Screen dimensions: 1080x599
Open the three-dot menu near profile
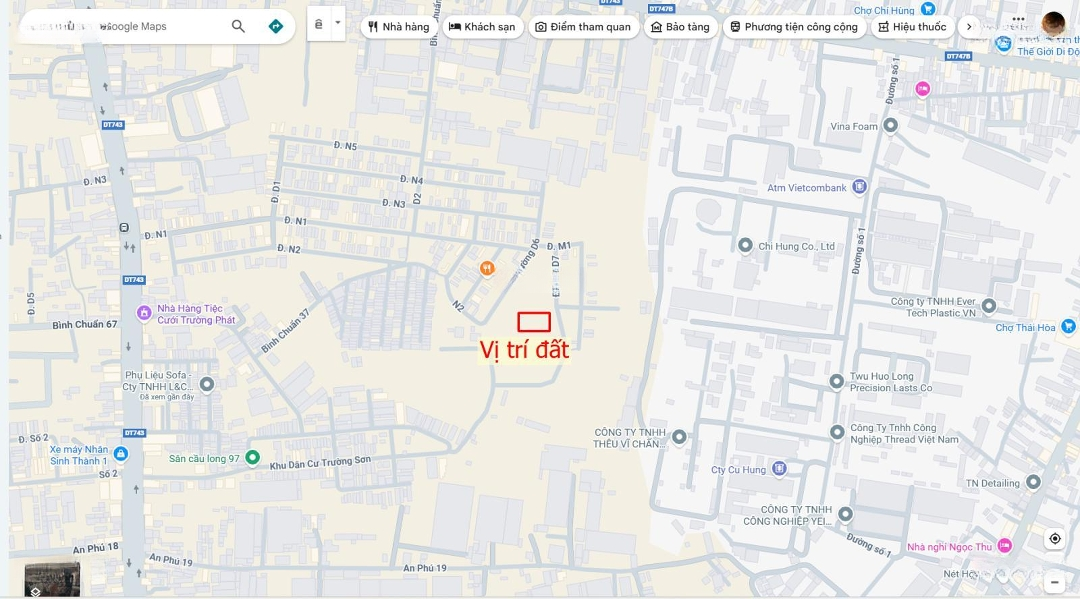click(x=1018, y=19)
